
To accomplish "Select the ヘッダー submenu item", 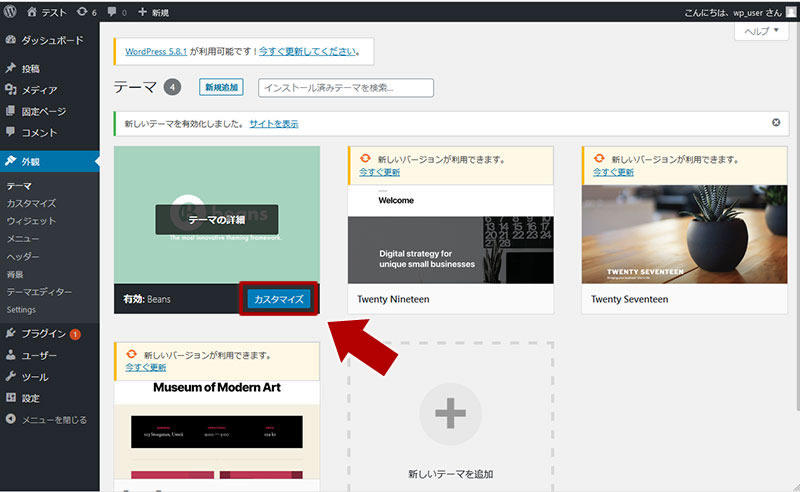I will click(22, 256).
